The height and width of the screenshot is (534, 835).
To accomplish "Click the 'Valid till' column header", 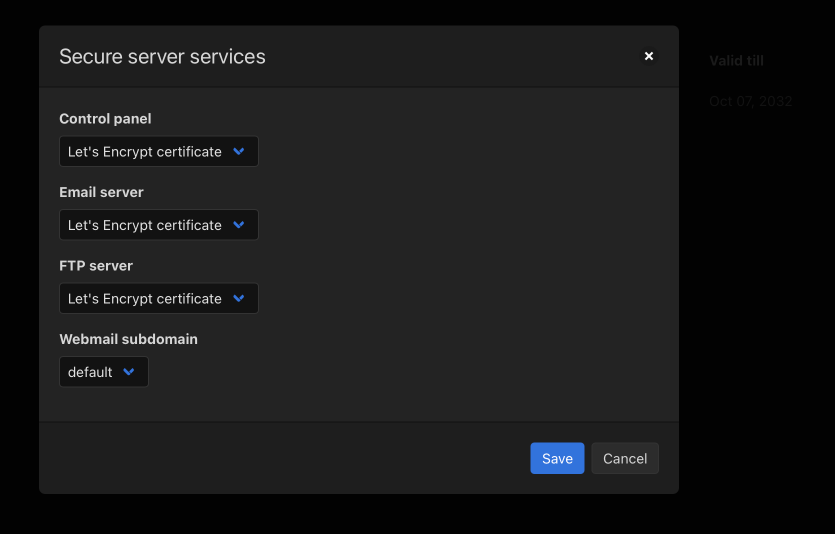I will coord(736,61).
